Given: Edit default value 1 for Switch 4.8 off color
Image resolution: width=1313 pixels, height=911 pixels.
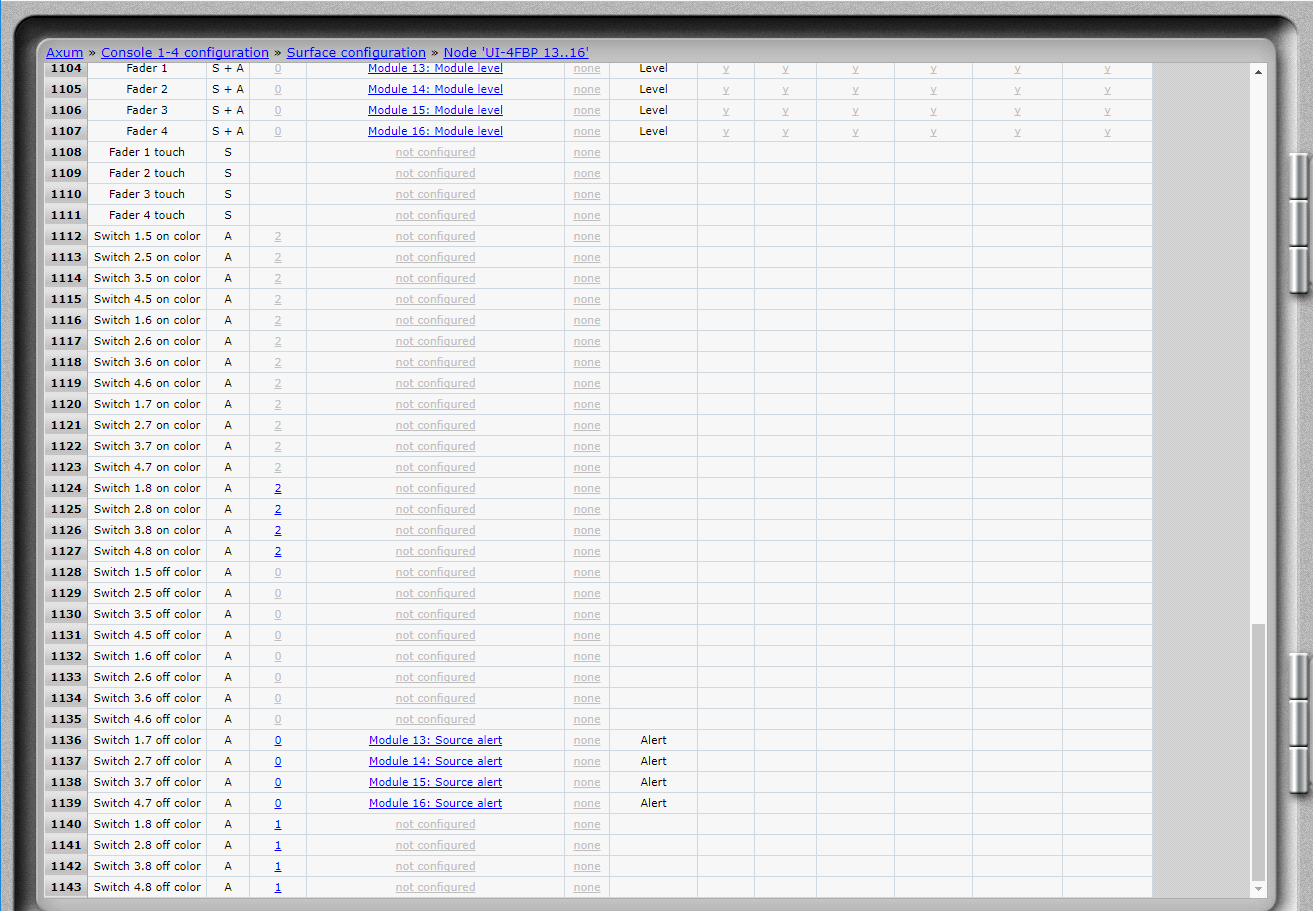Looking at the screenshot, I should pos(278,887).
